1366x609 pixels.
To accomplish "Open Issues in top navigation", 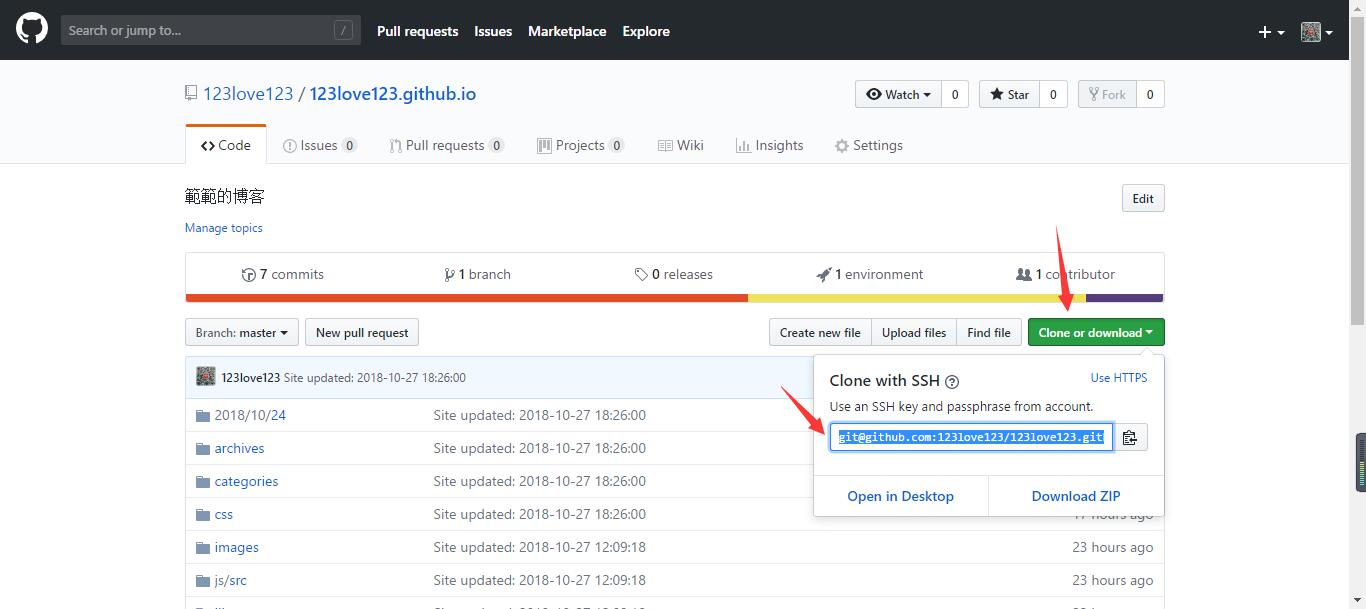I will 493,31.
